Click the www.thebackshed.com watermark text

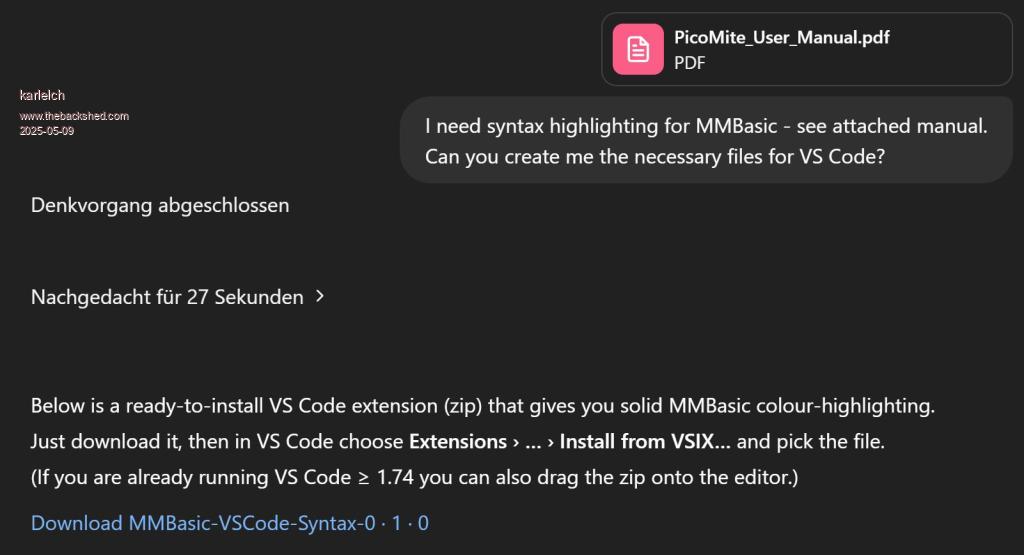[x=74, y=116]
